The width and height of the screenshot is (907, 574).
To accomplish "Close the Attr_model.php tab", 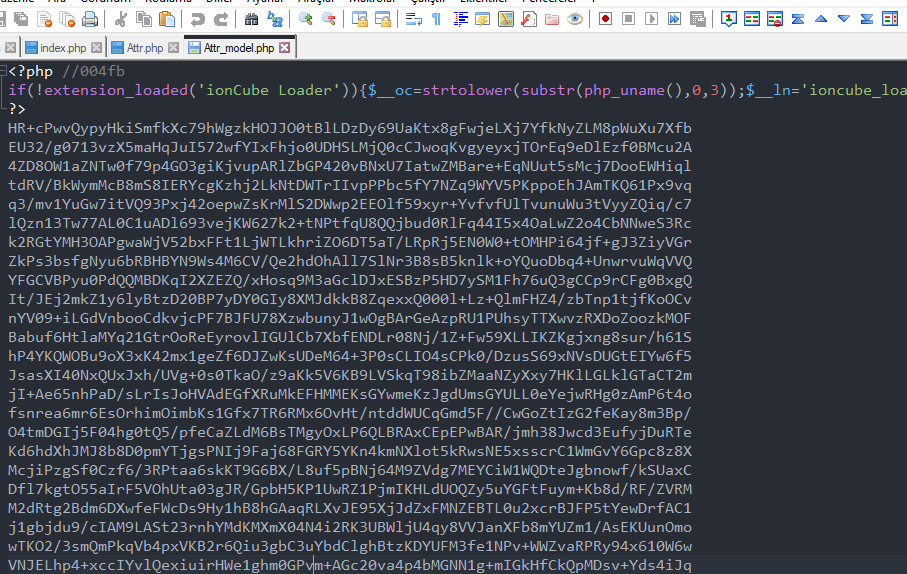I will coord(285,47).
